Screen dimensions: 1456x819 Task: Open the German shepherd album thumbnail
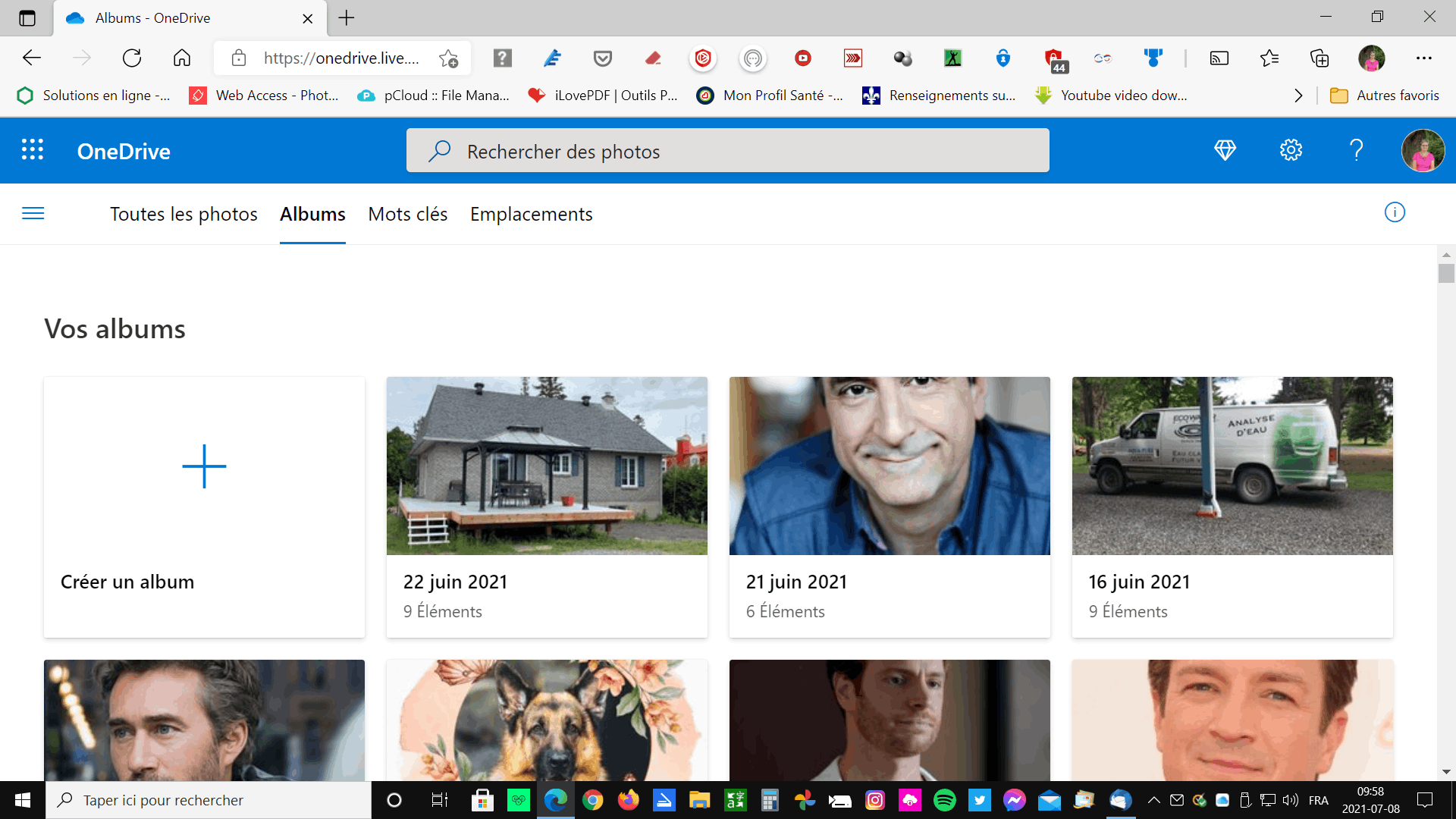(x=547, y=720)
